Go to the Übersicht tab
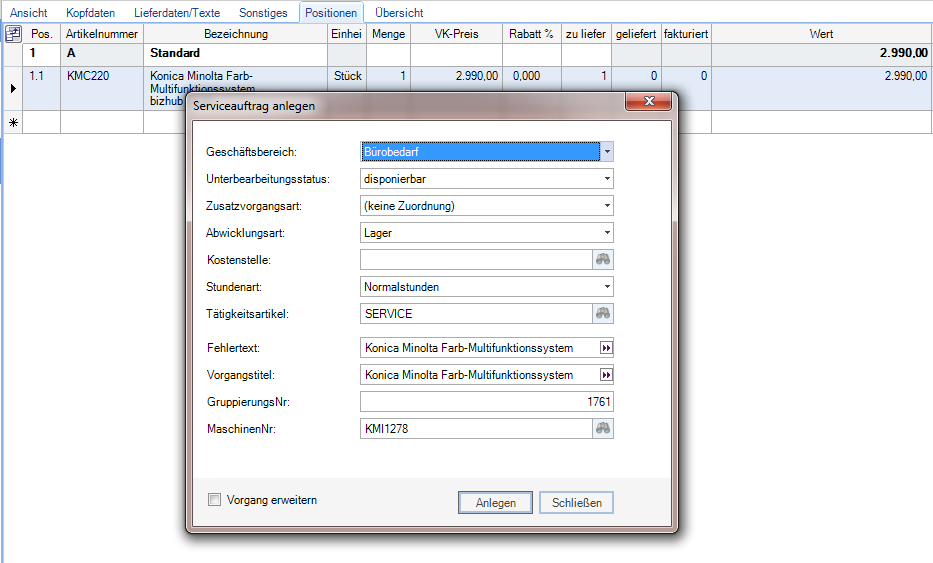This screenshot has height=563, width=933. tap(399, 13)
